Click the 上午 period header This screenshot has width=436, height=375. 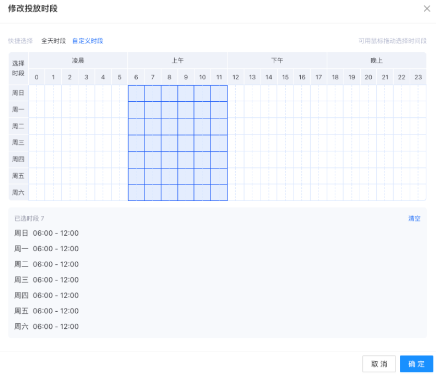pos(178,60)
